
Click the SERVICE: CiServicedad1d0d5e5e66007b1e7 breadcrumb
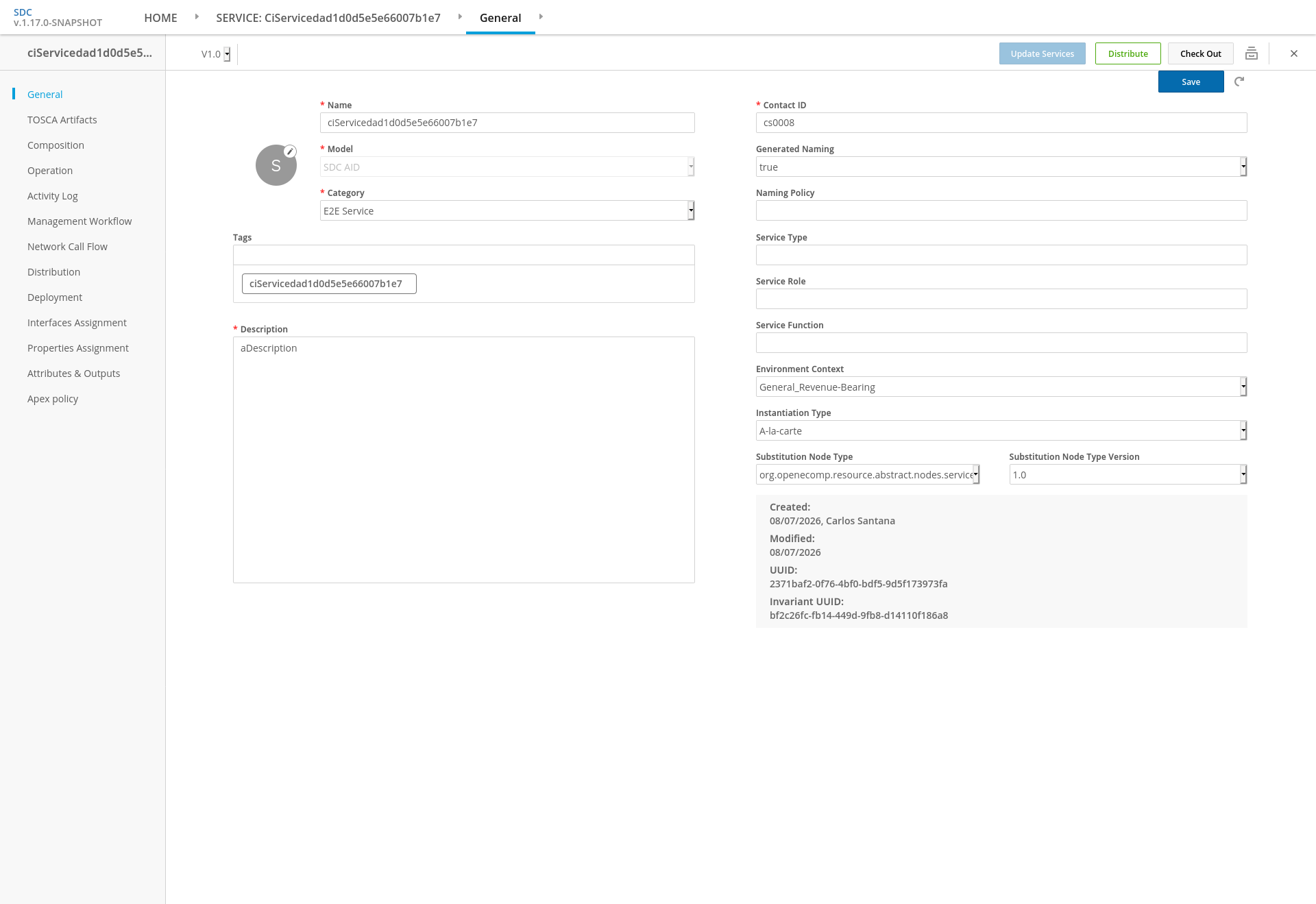328,18
